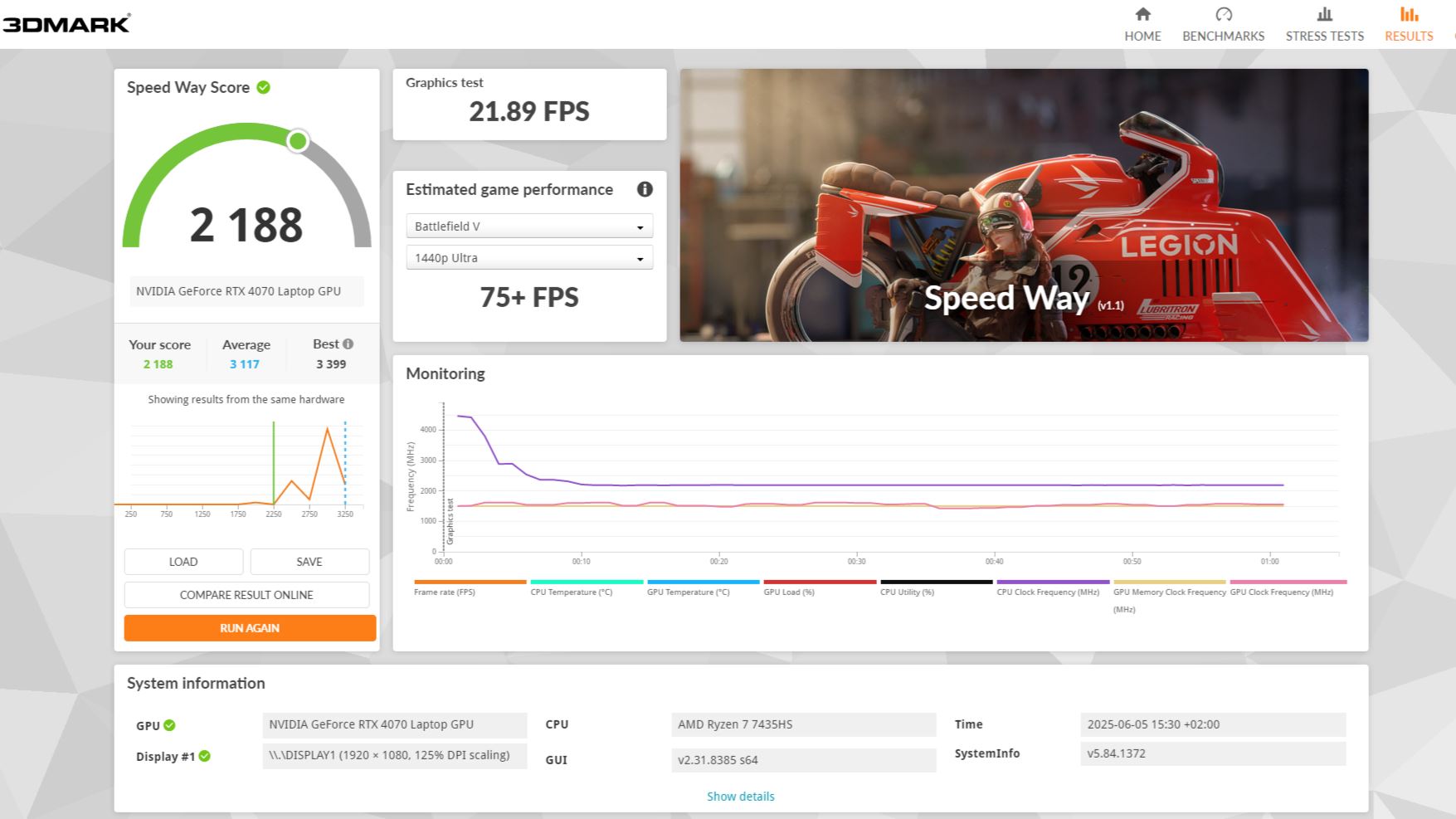Click the Average score 3 117
The image size is (1456, 819).
point(245,364)
